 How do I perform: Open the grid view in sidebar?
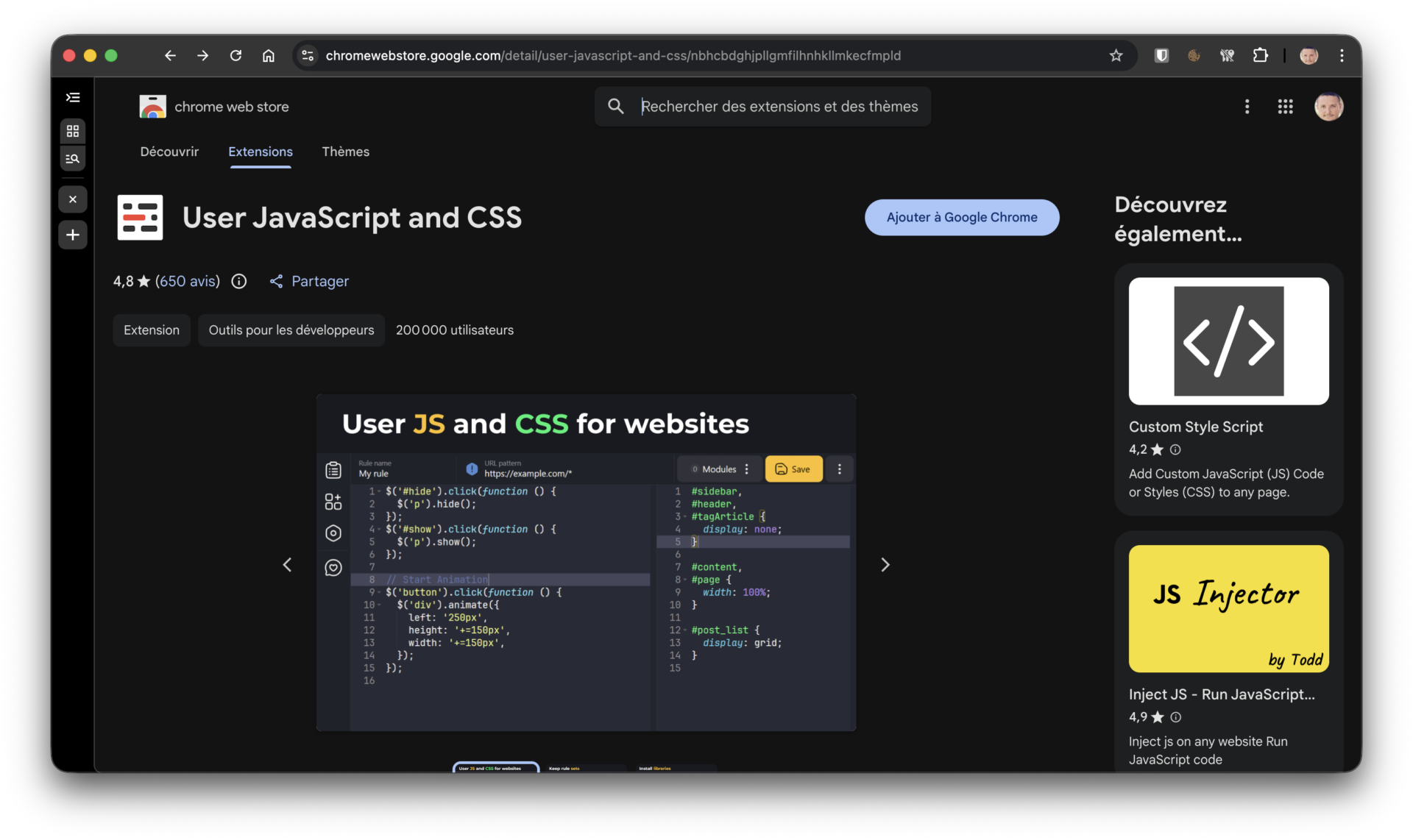tap(73, 131)
